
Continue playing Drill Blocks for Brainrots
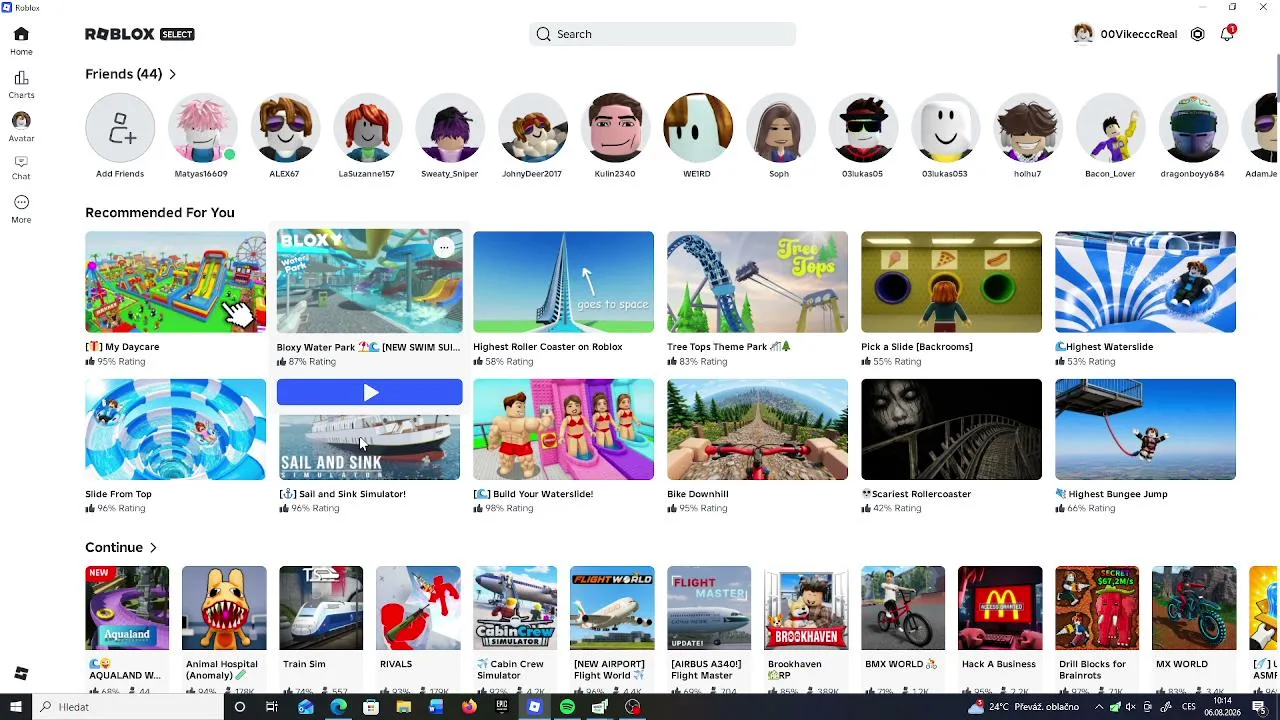coord(1097,608)
